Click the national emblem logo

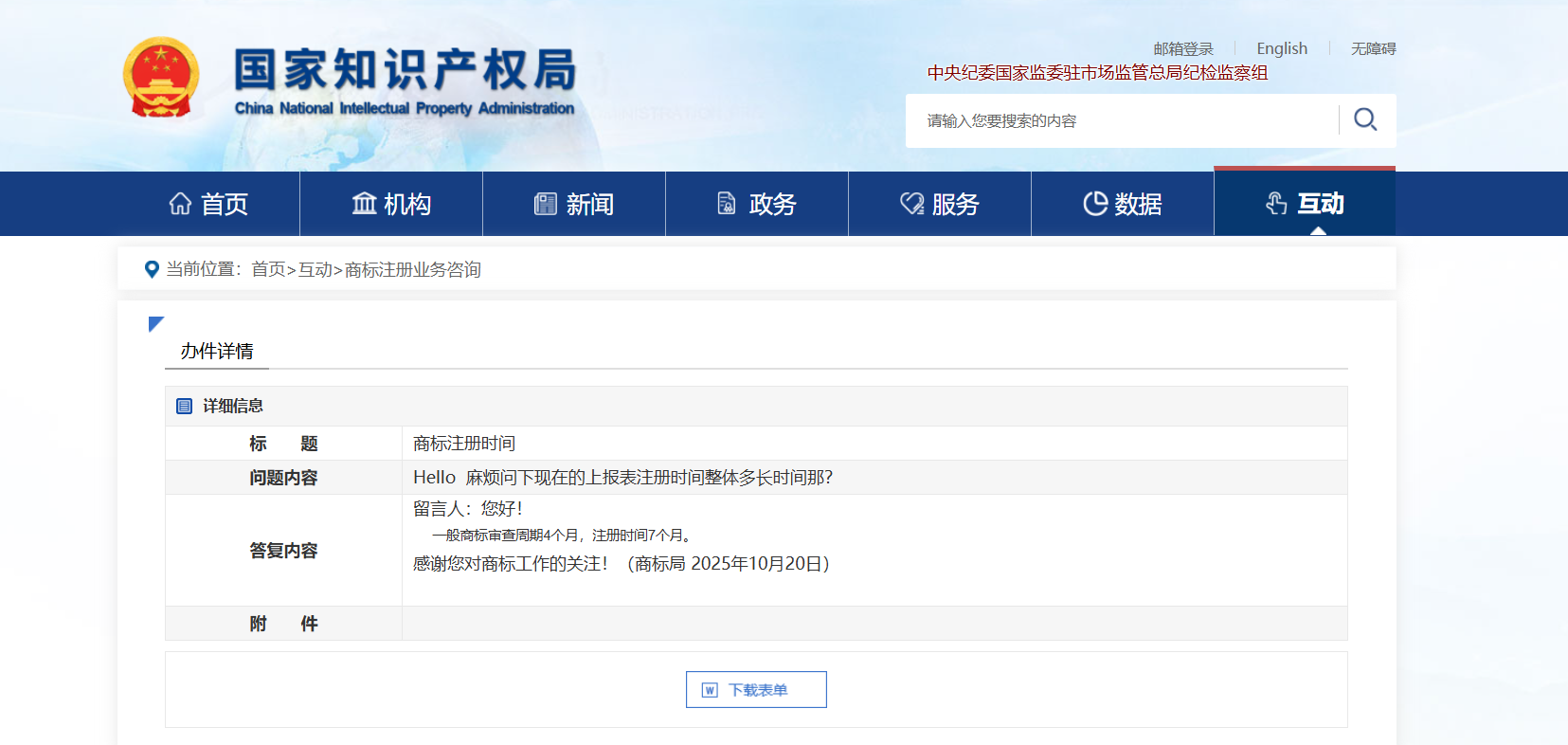161,78
